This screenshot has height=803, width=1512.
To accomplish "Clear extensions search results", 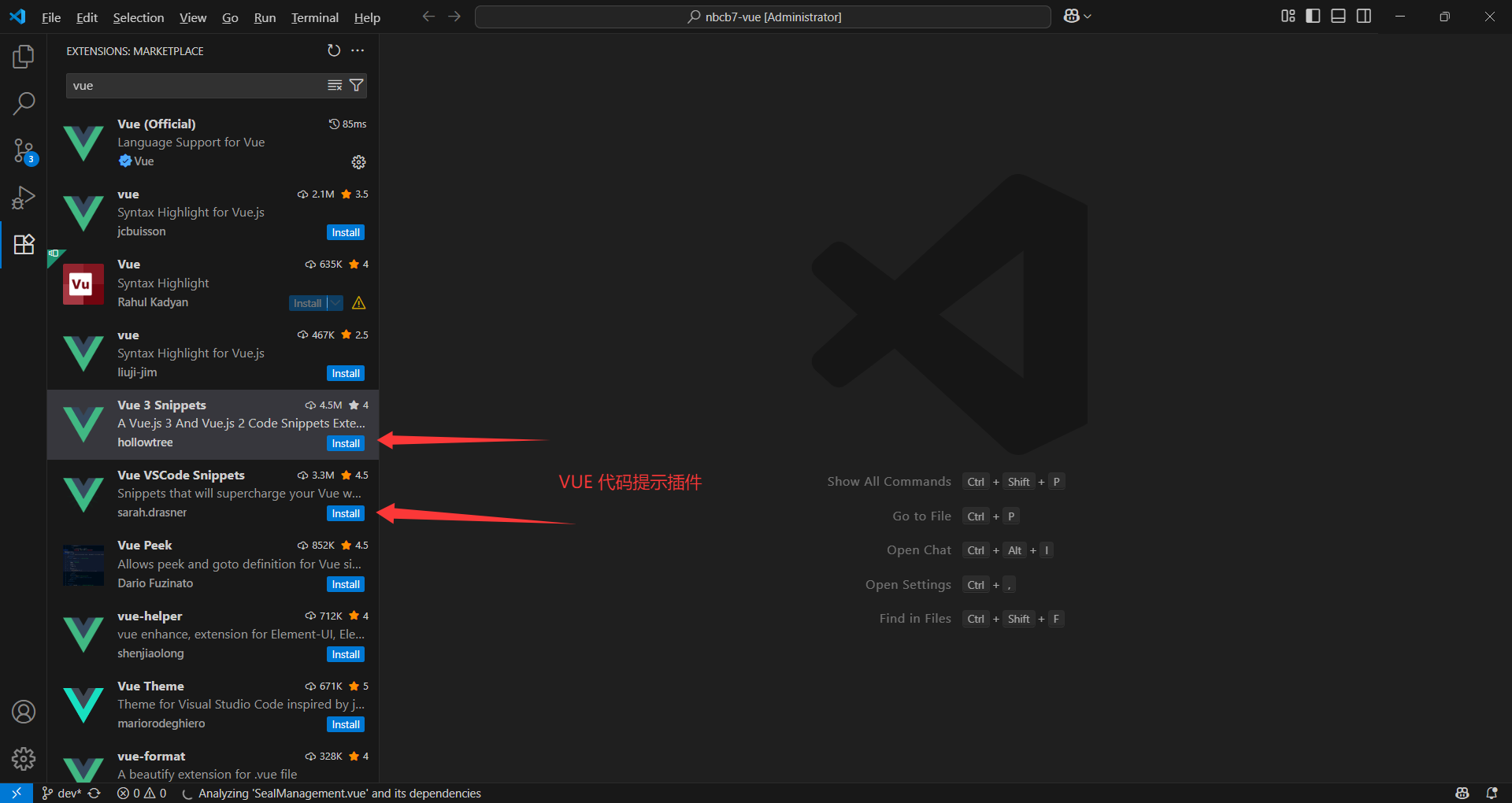I will tap(335, 85).
